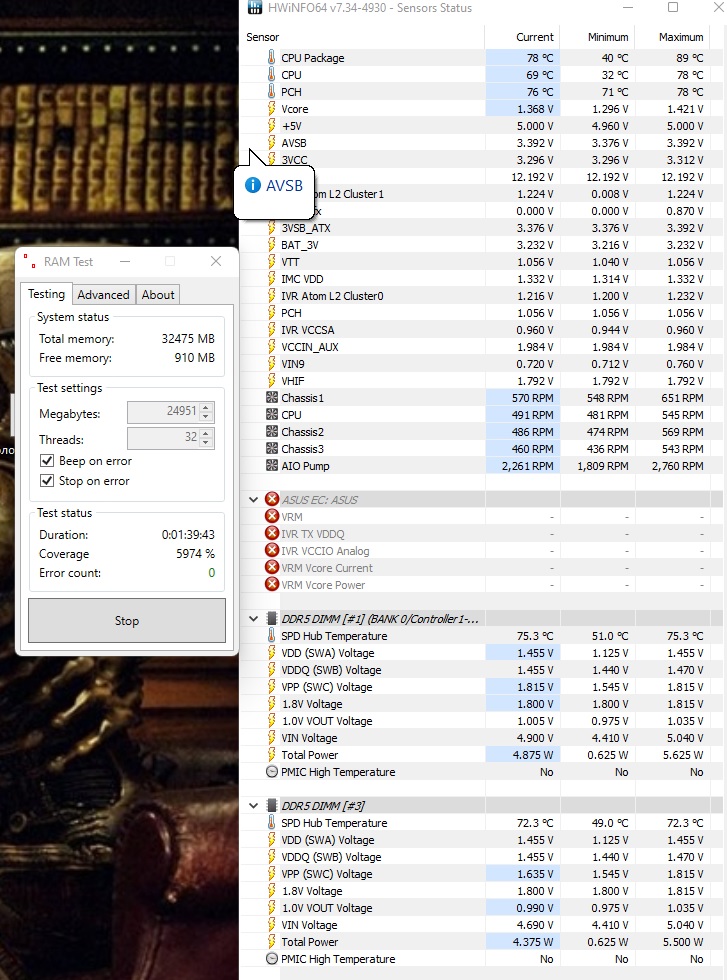Viewport: 727px width, 980px height.
Task: Maximize the HWiNFO64 Sensors Status window
Action: coord(673,8)
